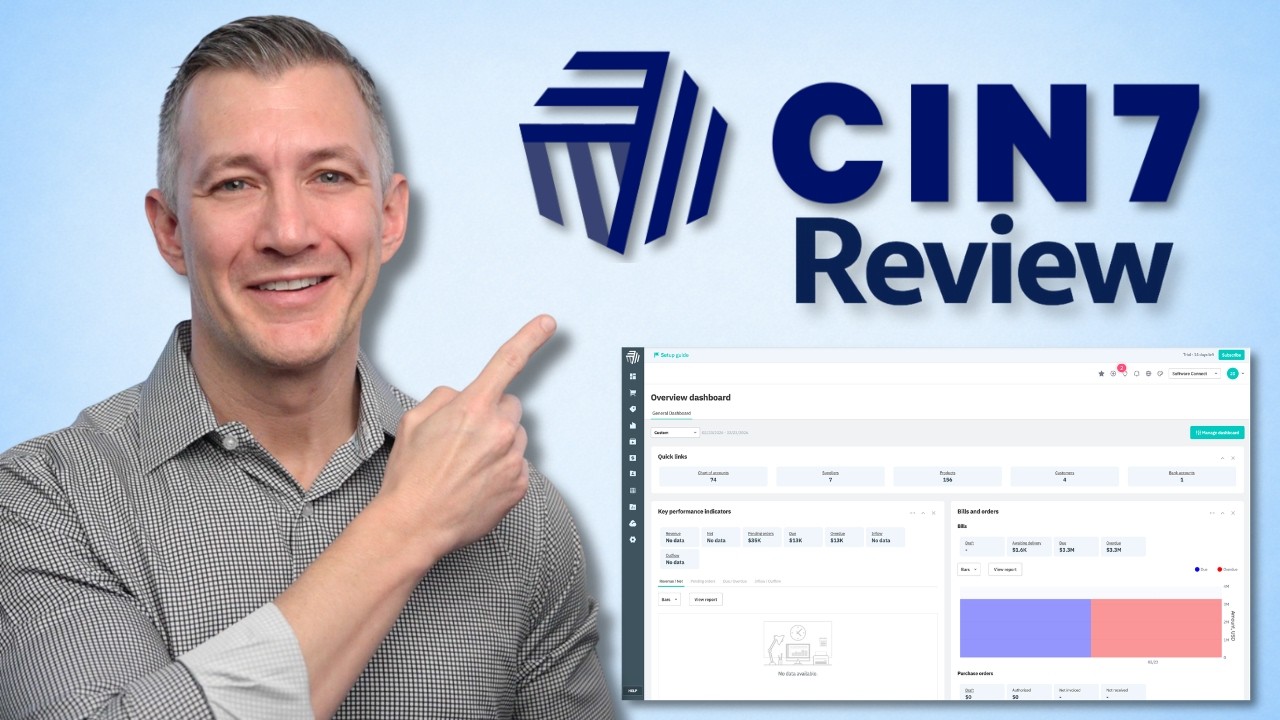Viewport: 1280px width, 720px height.
Task: Toggle the Overdue legend dot in Bills chart
Action: tap(1220, 569)
